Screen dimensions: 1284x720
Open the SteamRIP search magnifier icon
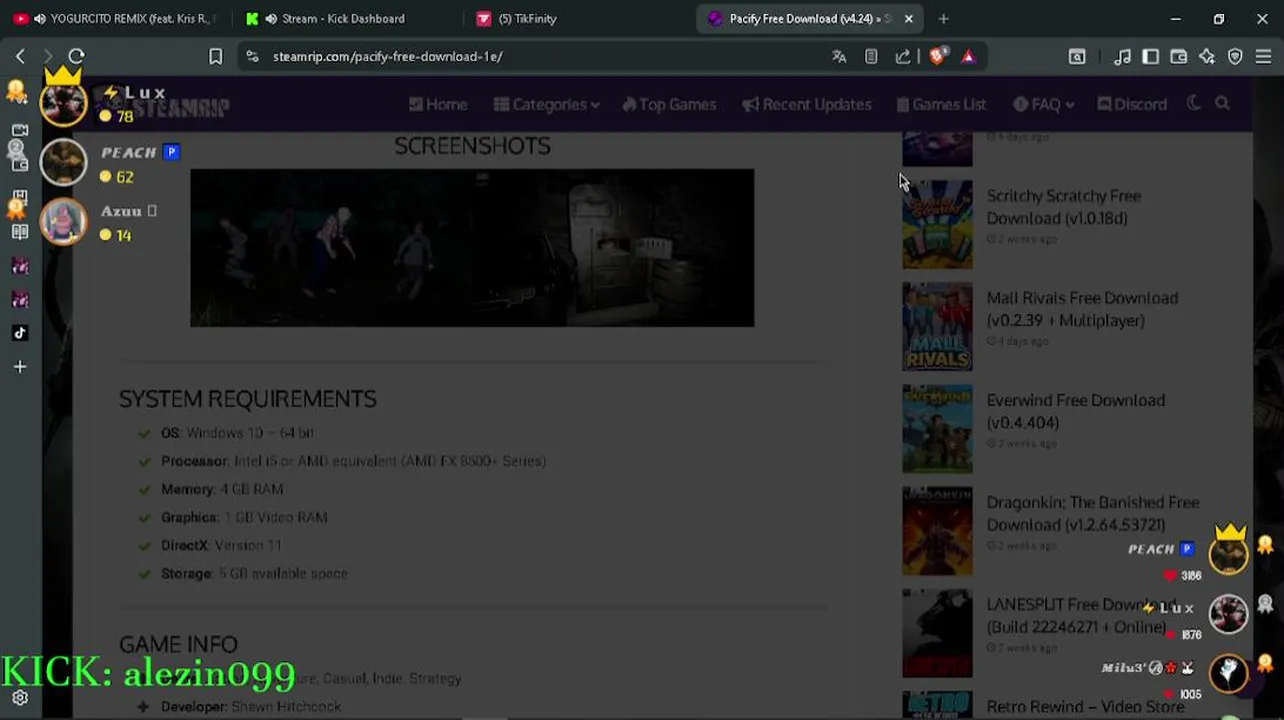[1222, 103]
